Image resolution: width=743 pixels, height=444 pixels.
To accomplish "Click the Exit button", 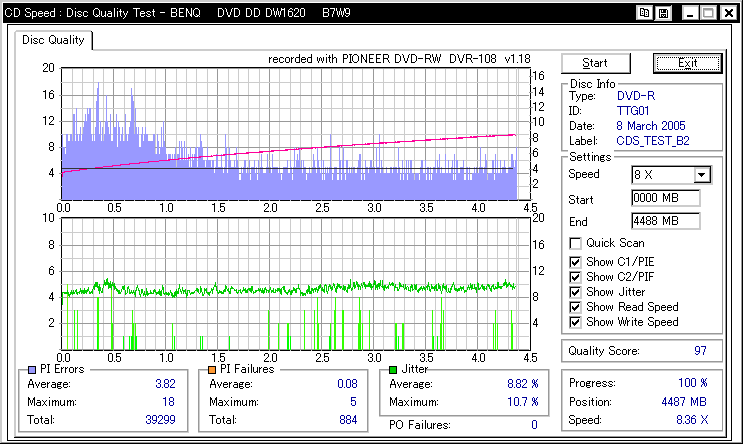I will pyautogui.click(x=687, y=63).
